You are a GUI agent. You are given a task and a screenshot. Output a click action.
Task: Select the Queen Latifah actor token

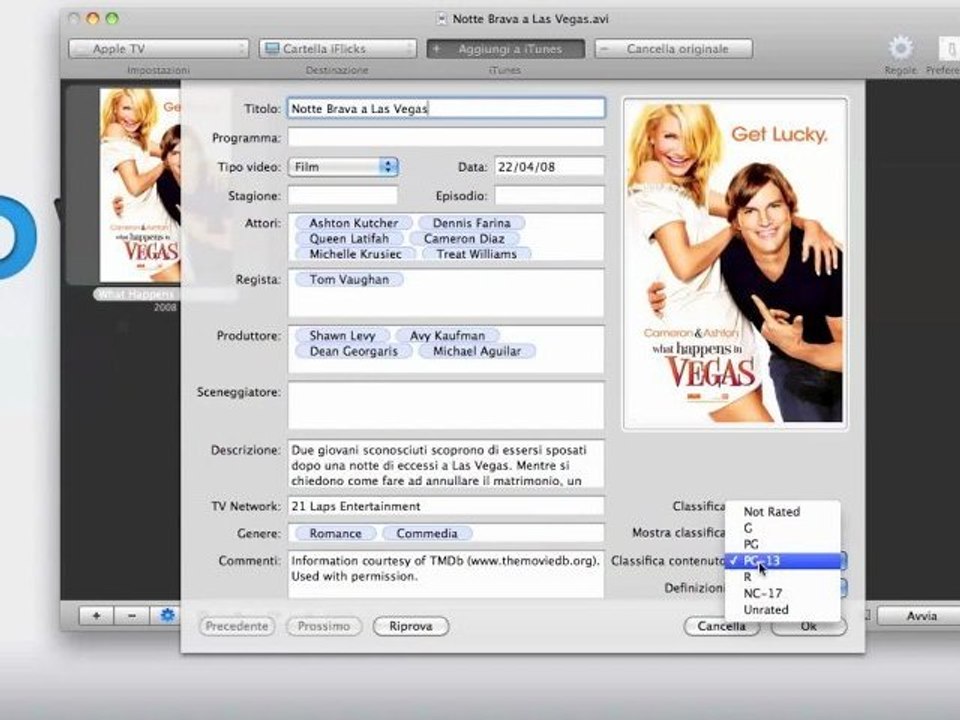pyautogui.click(x=349, y=238)
